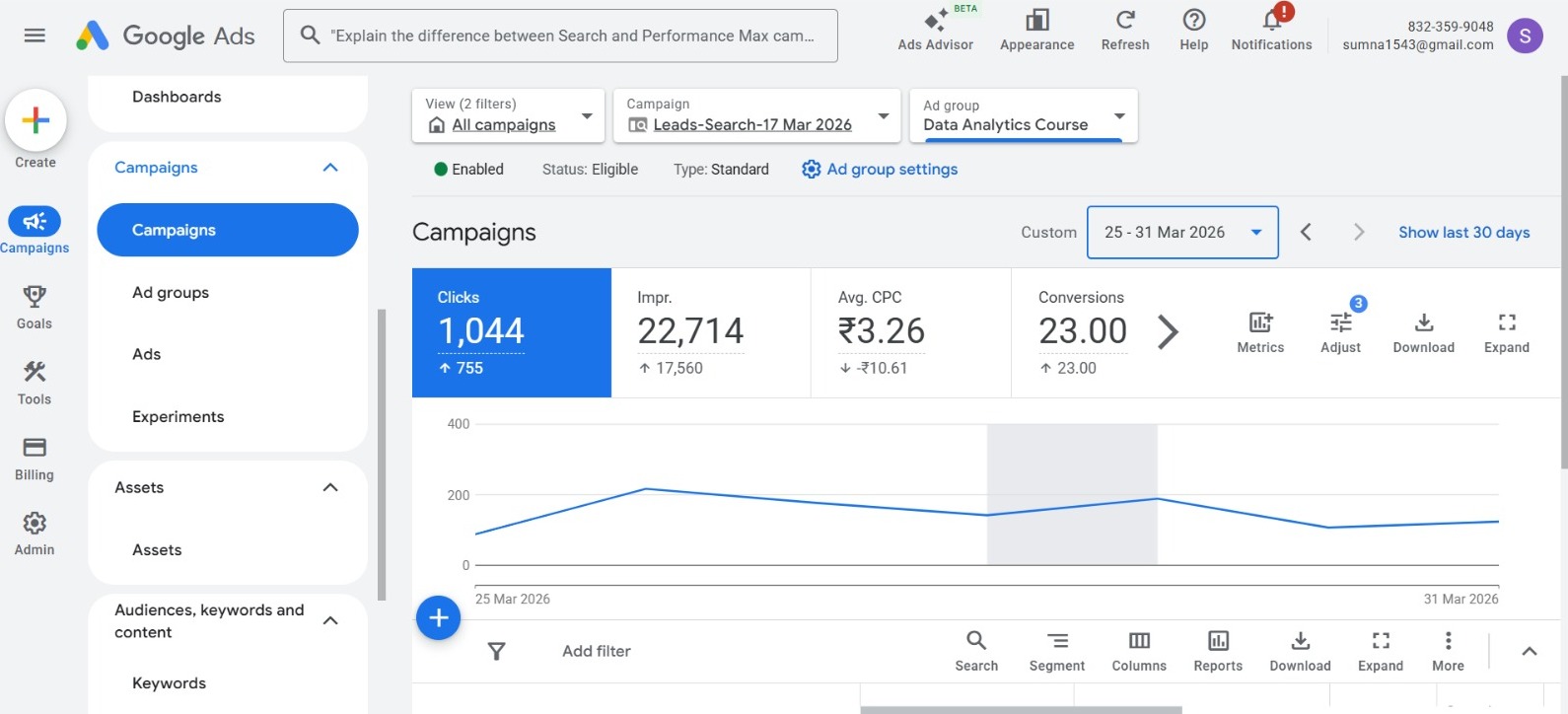Collapse the table toolbar chevron
Viewport: 1568px width, 714px height.
tap(1530, 651)
